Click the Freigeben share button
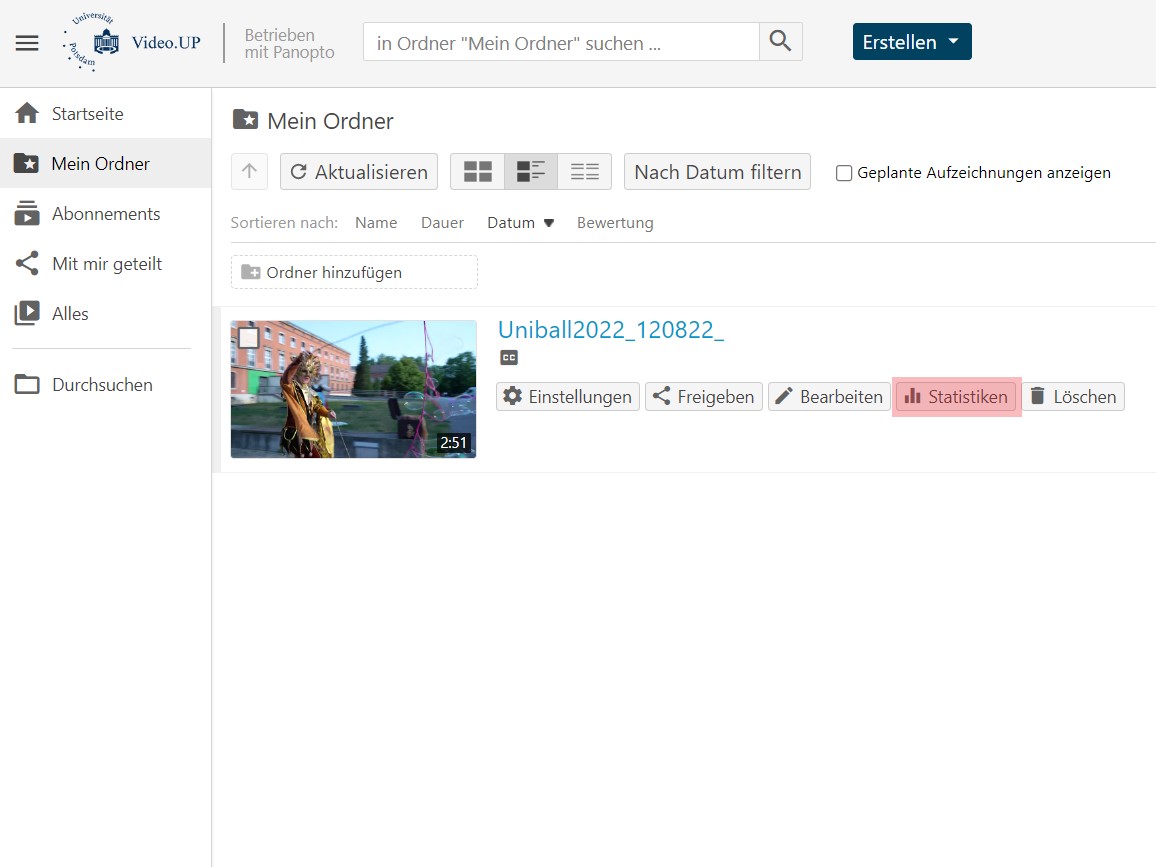This screenshot has height=867, width=1156. pos(704,397)
